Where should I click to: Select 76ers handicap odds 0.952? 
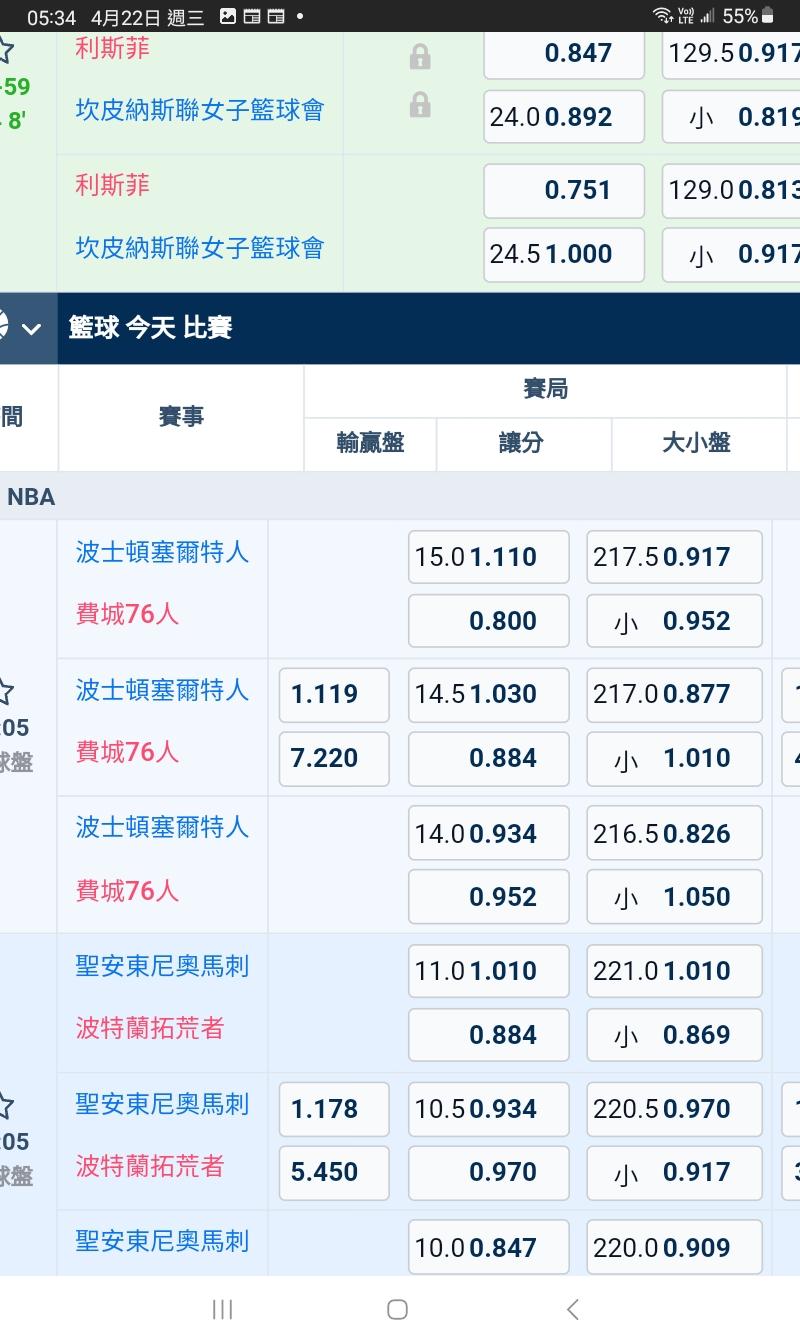pos(489,897)
